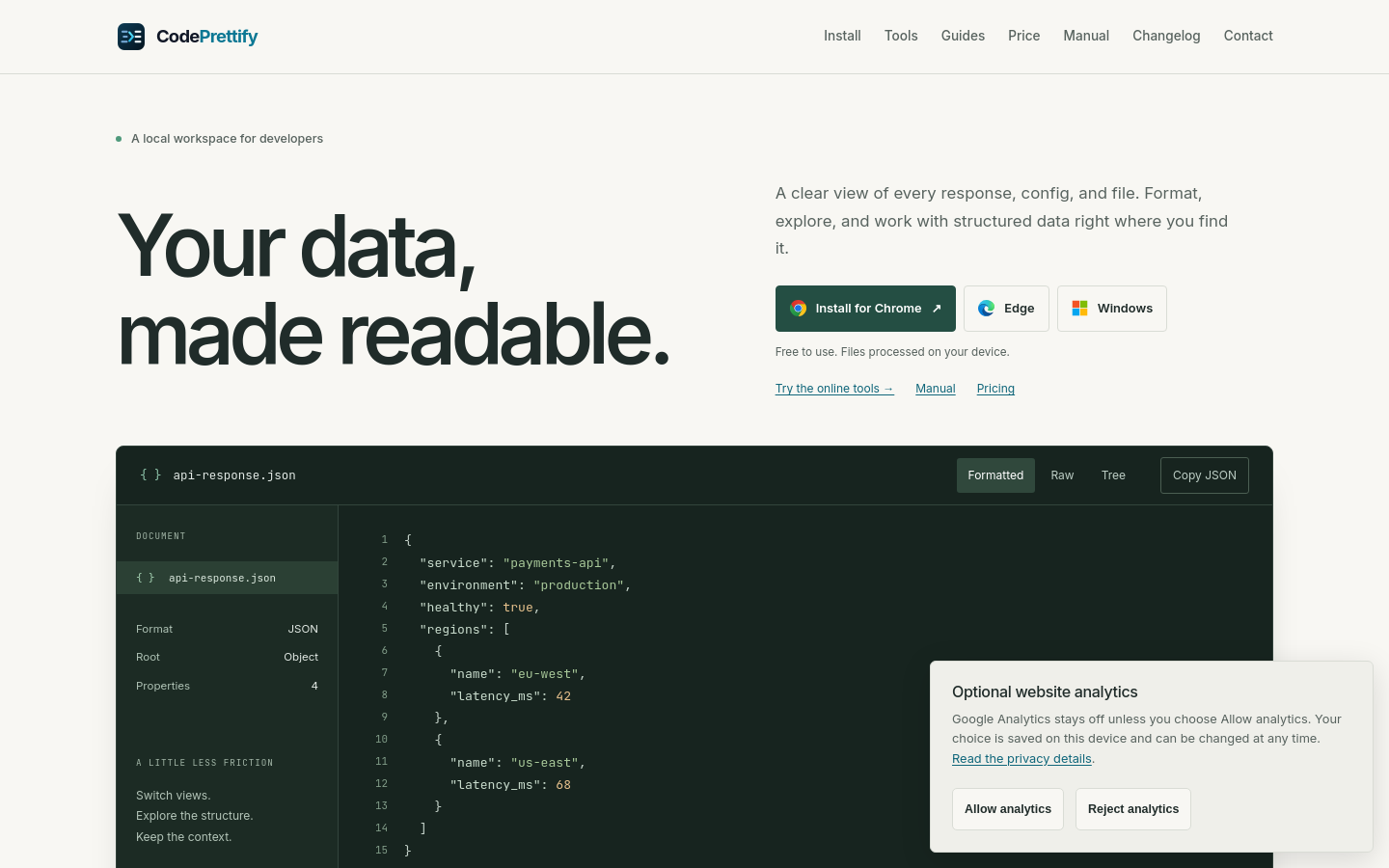Click the Chrome logo icon

click(799, 309)
